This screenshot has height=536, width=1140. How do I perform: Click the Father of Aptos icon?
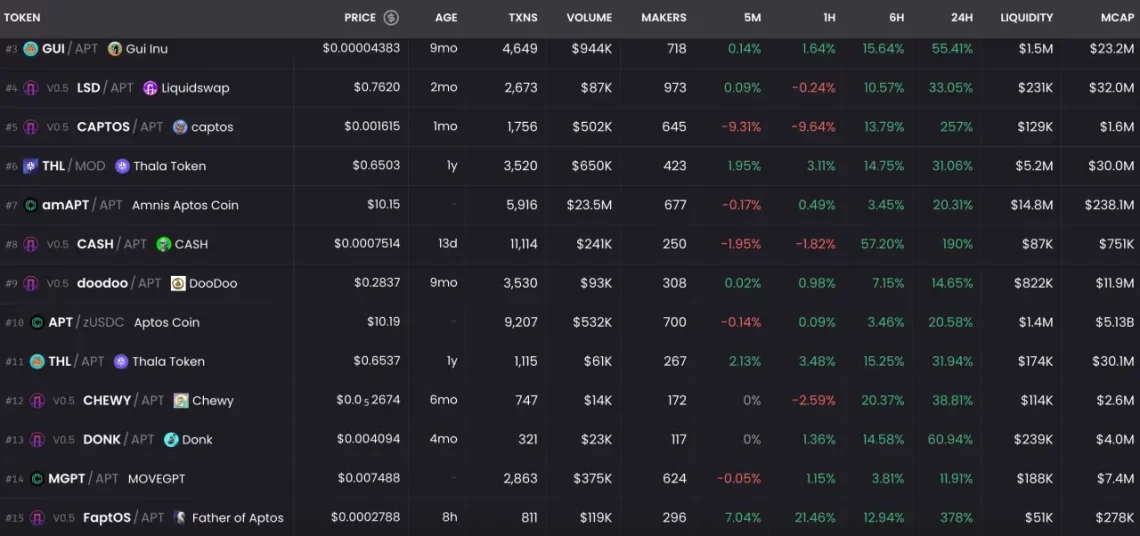pyautogui.click(x=180, y=518)
